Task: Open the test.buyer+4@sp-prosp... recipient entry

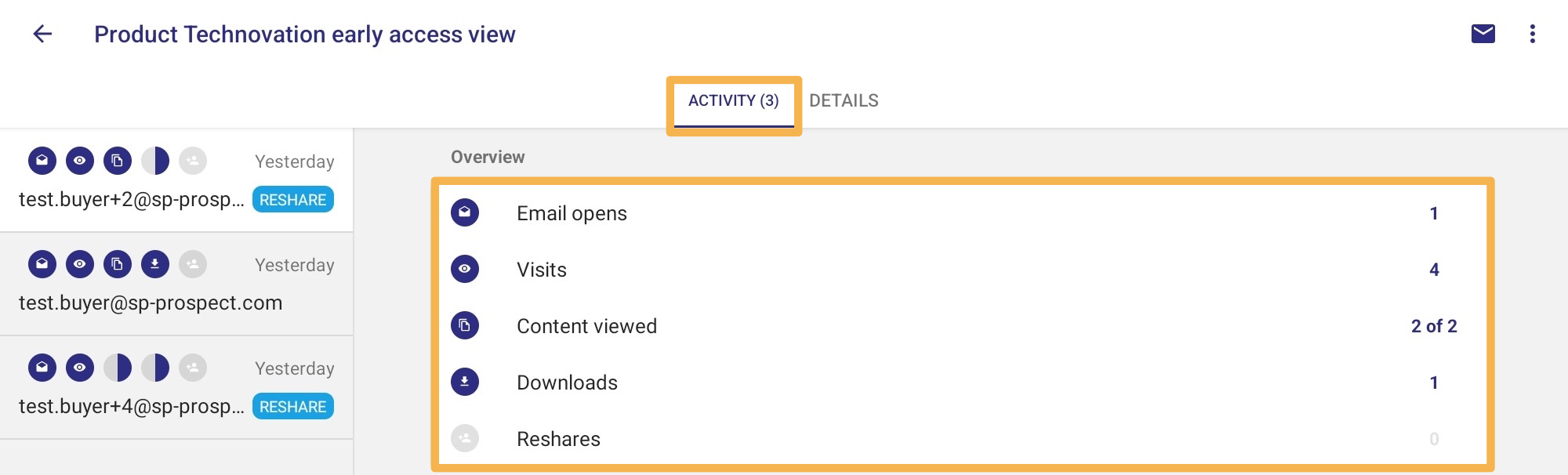Action: (x=176, y=388)
